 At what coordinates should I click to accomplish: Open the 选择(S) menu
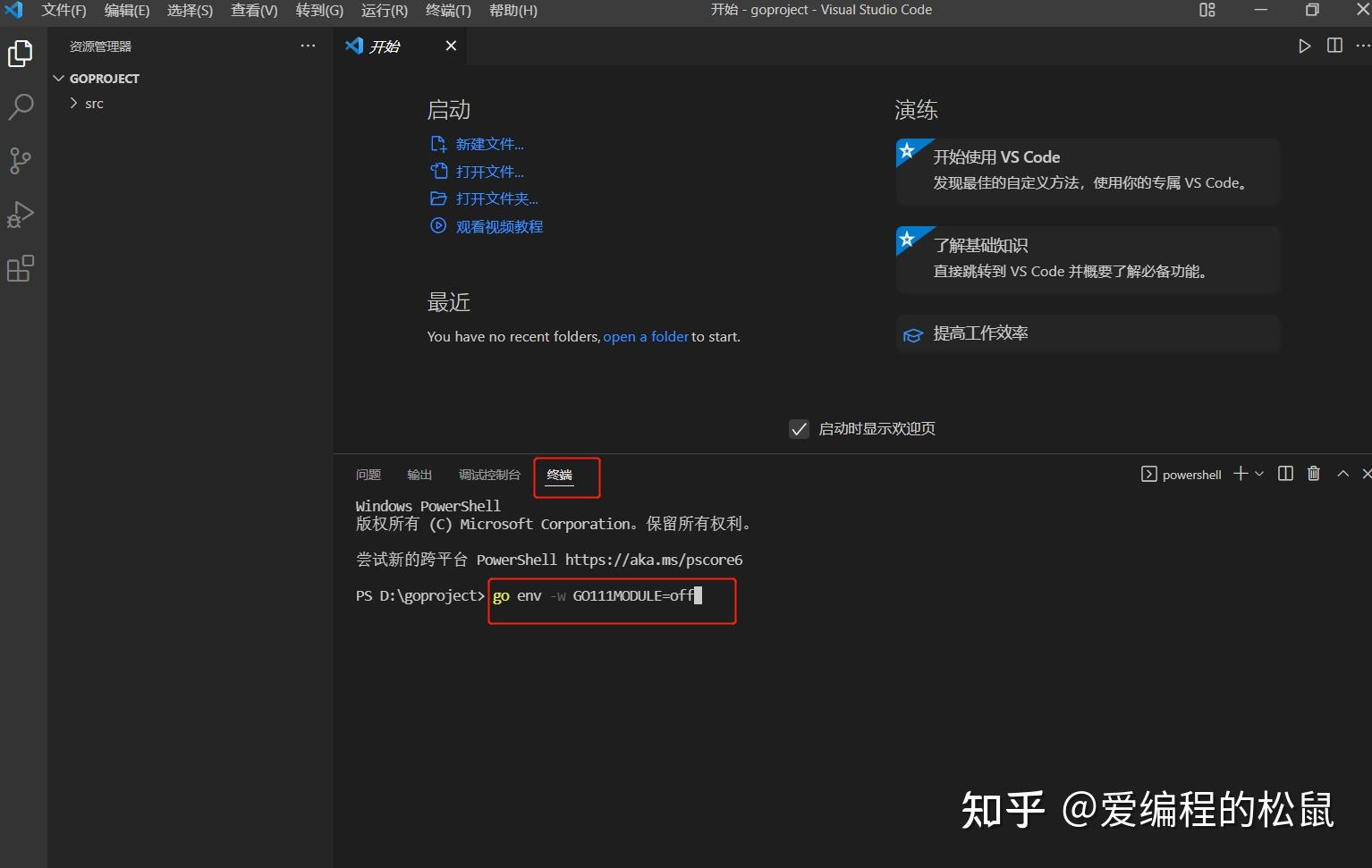pos(190,10)
